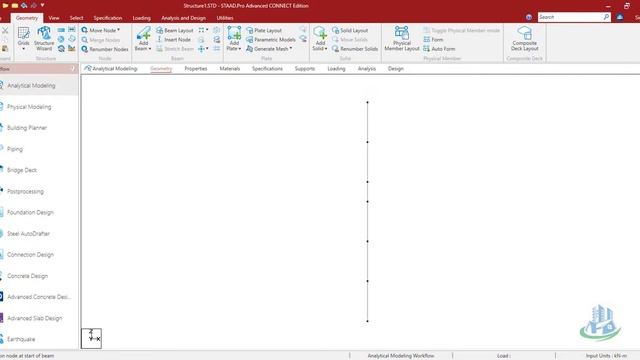Open Plate Layout

point(264,30)
